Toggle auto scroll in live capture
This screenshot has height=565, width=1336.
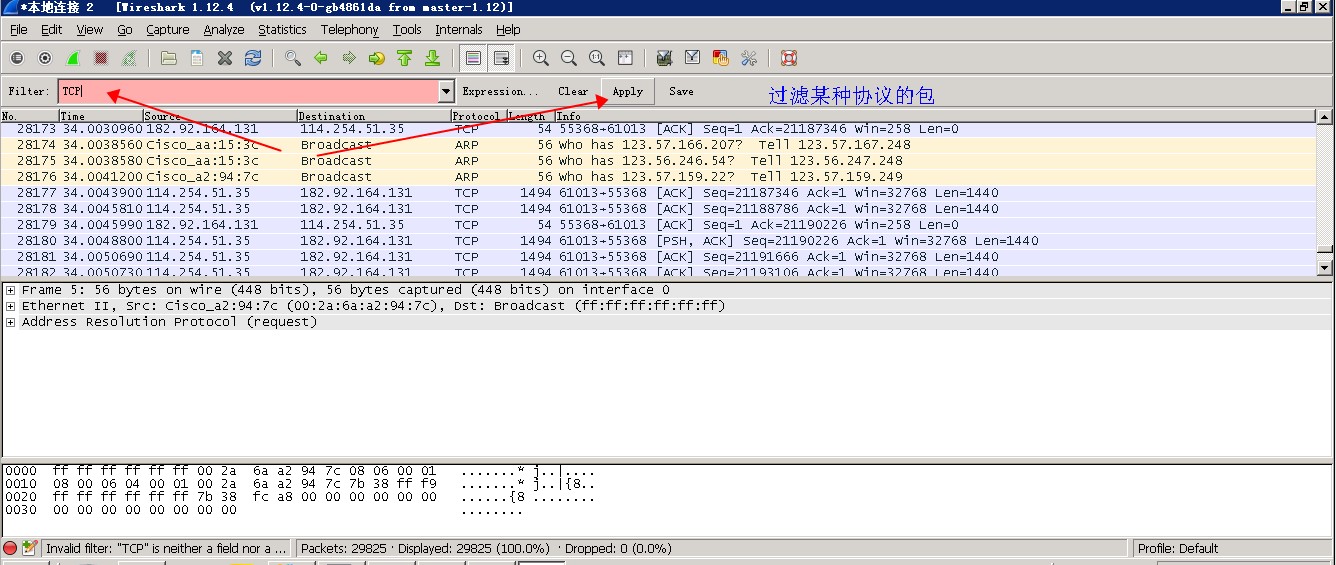(502, 58)
